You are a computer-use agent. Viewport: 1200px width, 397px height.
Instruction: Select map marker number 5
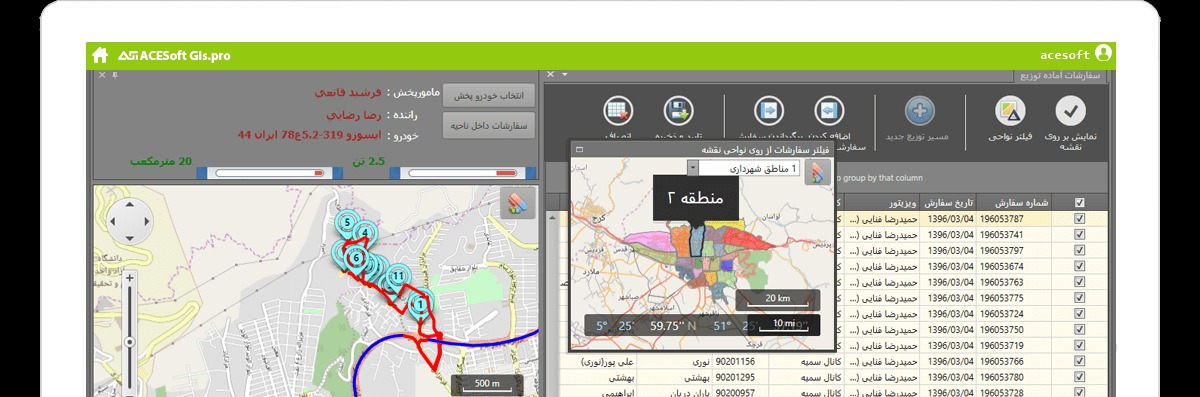pyautogui.click(x=346, y=223)
